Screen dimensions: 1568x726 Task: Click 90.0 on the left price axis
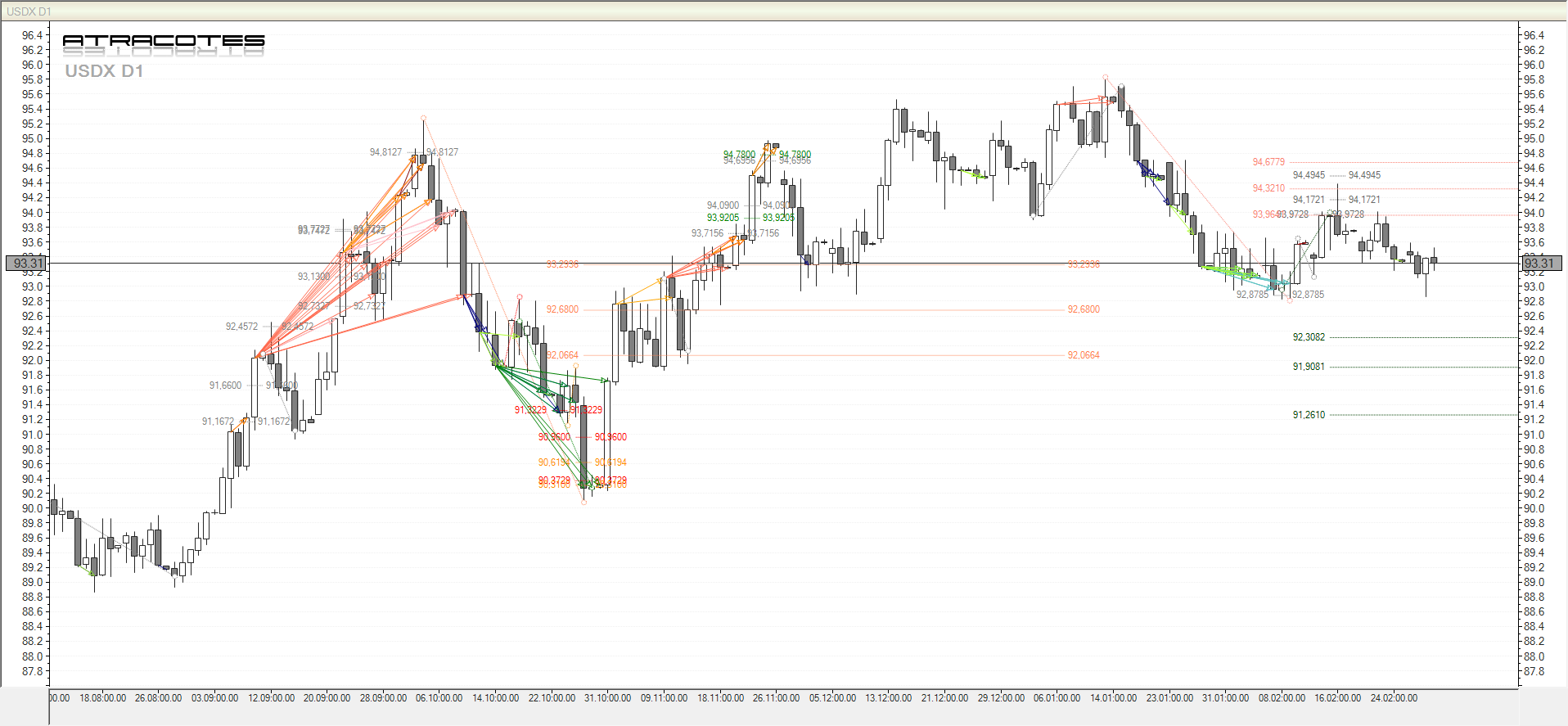33,508
